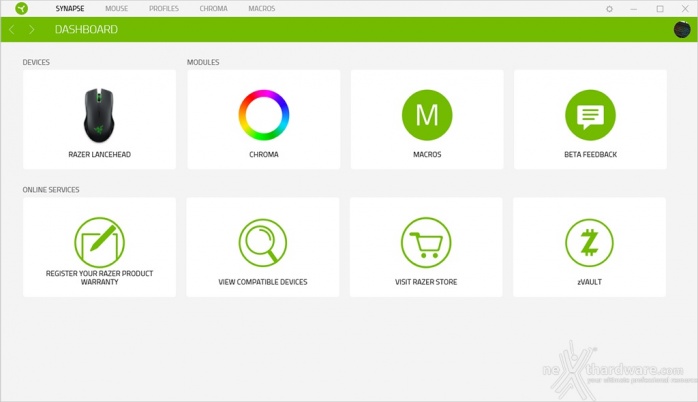Click the Dashboard heading
The height and width of the screenshot is (402, 698).
point(86,29)
